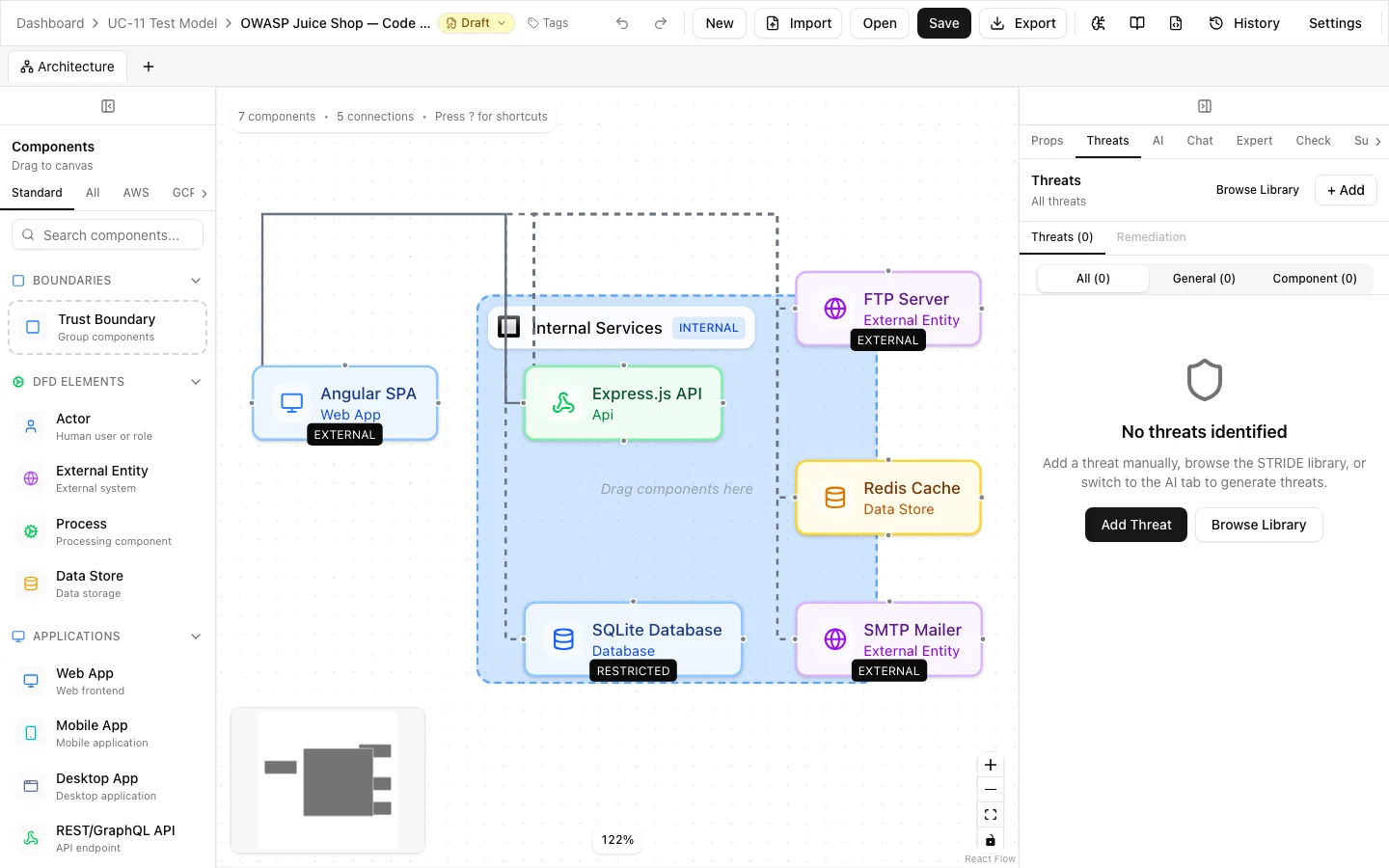Click the Export button
The width and height of the screenshot is (1389, 868).
pos(1022,23)
